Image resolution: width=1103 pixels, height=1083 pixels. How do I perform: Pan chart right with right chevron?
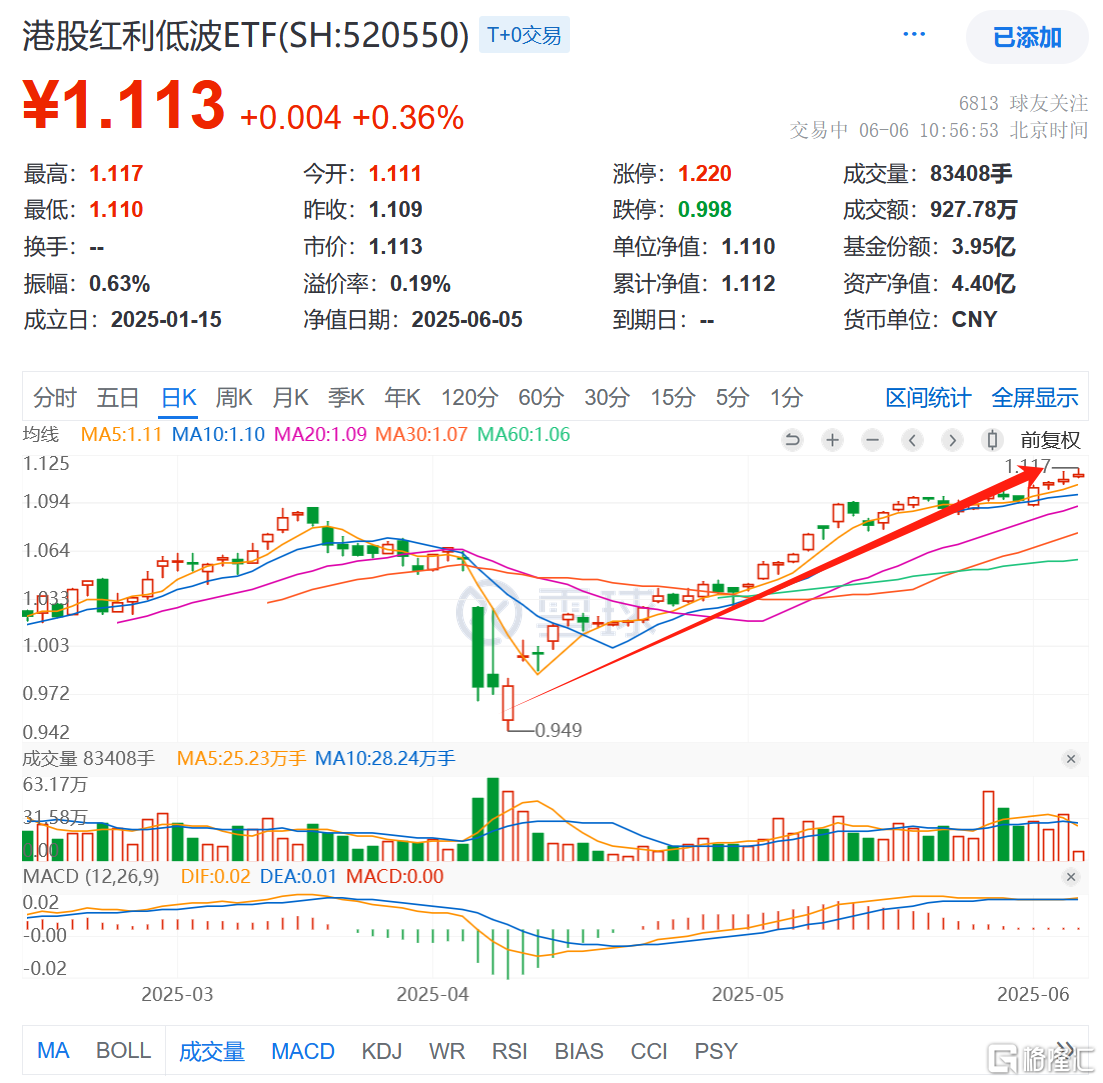tap(952, 440)
